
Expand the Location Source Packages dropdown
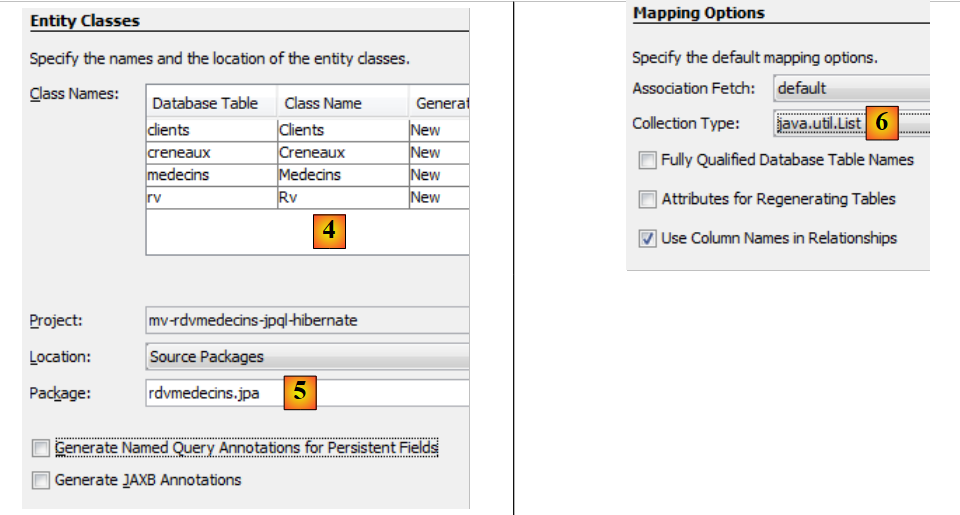tap(306, 356)
